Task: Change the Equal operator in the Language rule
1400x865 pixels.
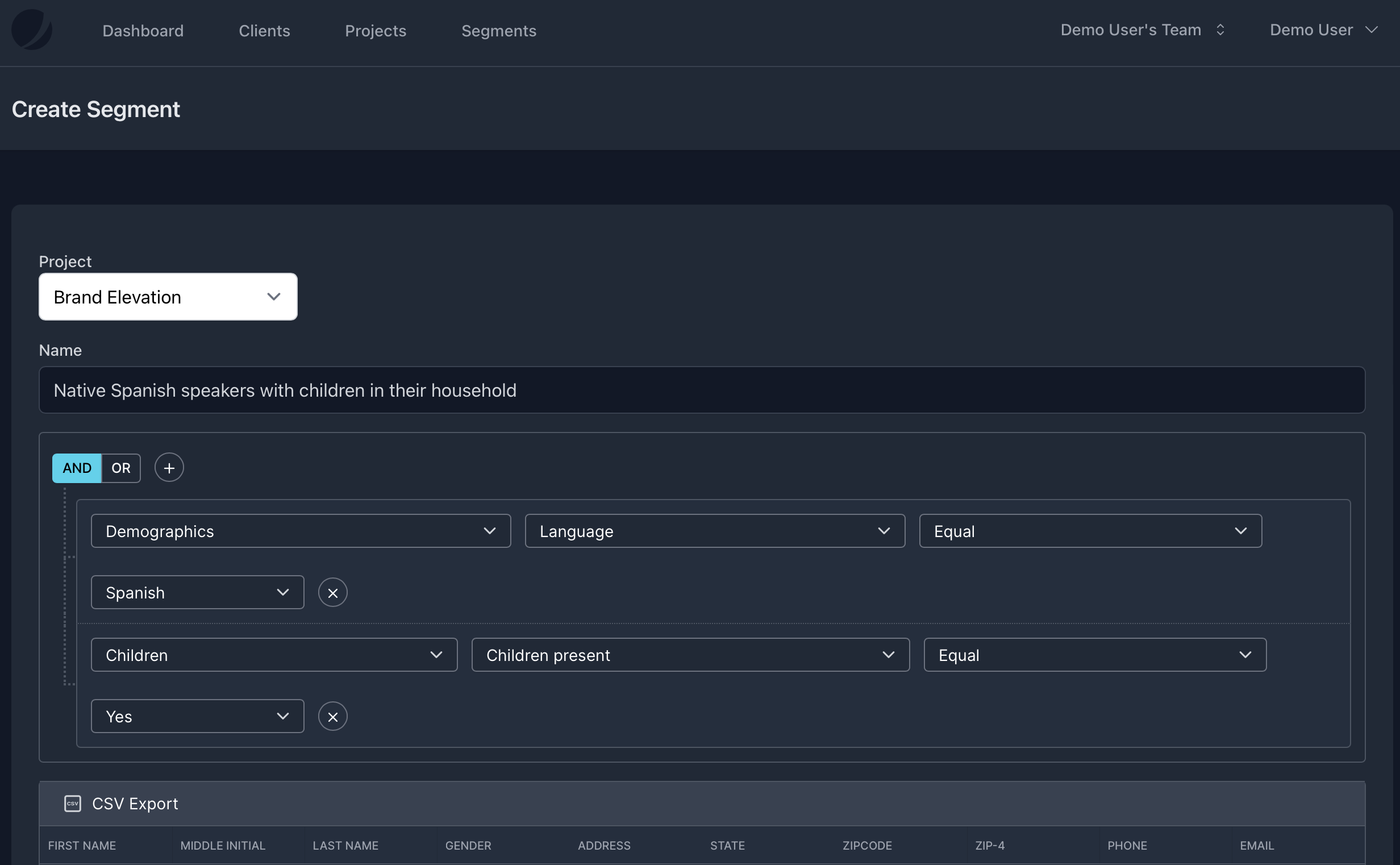Action: click(1090, 531)
